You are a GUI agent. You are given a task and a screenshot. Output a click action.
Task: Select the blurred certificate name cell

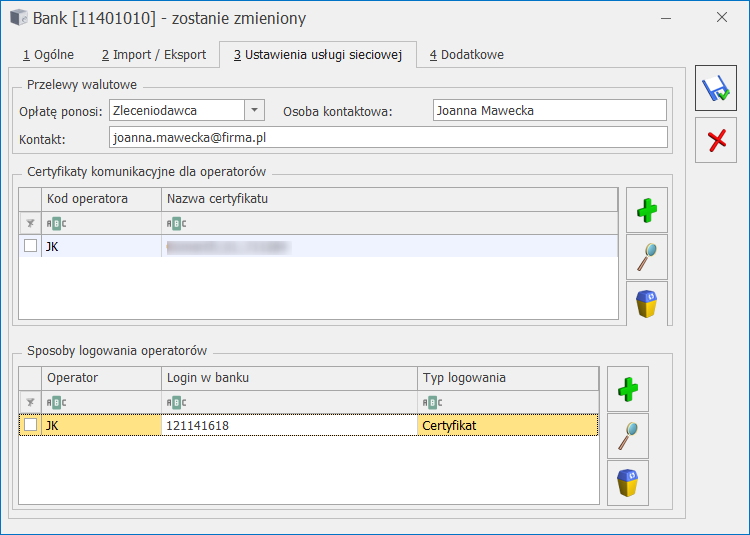389,246
